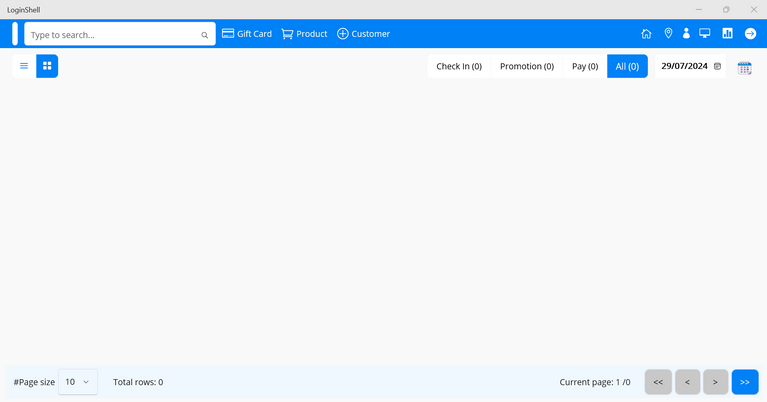Open the bar chart reports icon
This screenshot has width=767, height=402.
727,34
